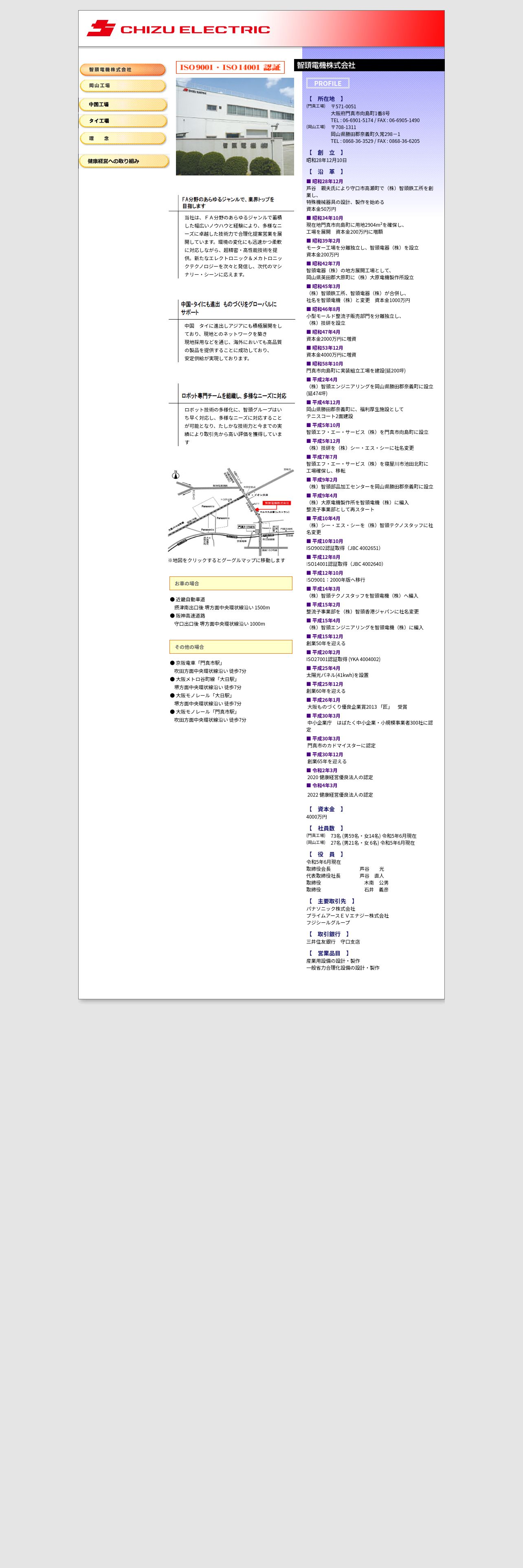This screenshot has width=523, height=1568.
Task: Click the PROFILE badge
Action: pyautogui.click(x=327, y=83)
